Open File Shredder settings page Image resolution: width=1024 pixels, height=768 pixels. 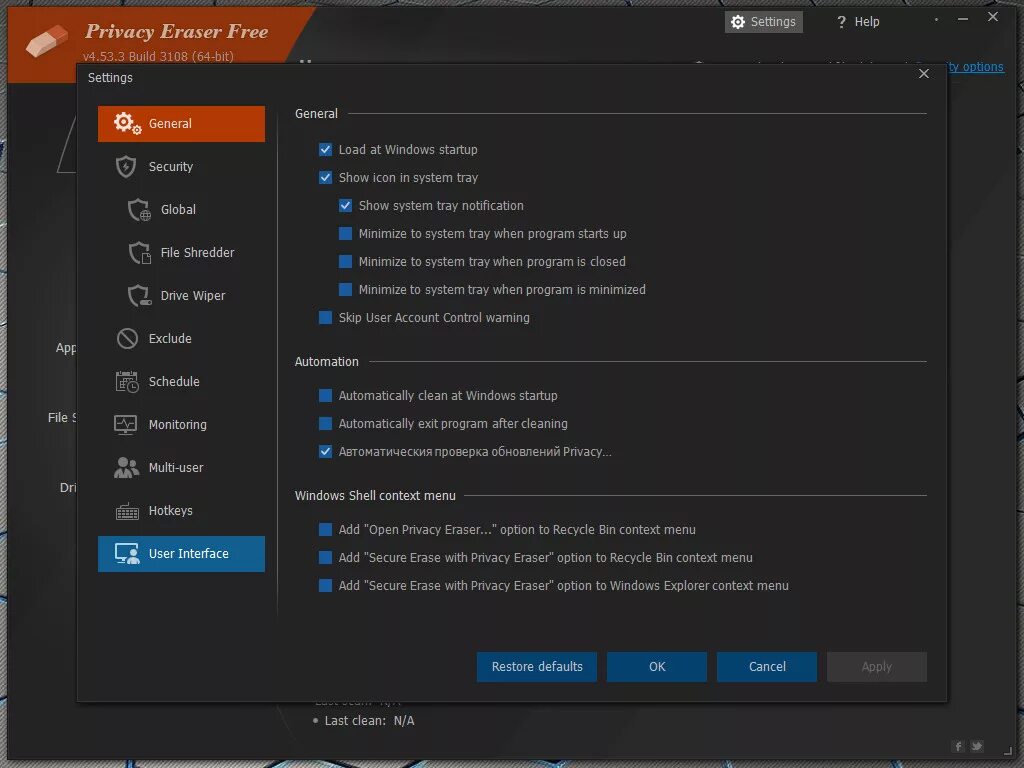tap(182, 253)
